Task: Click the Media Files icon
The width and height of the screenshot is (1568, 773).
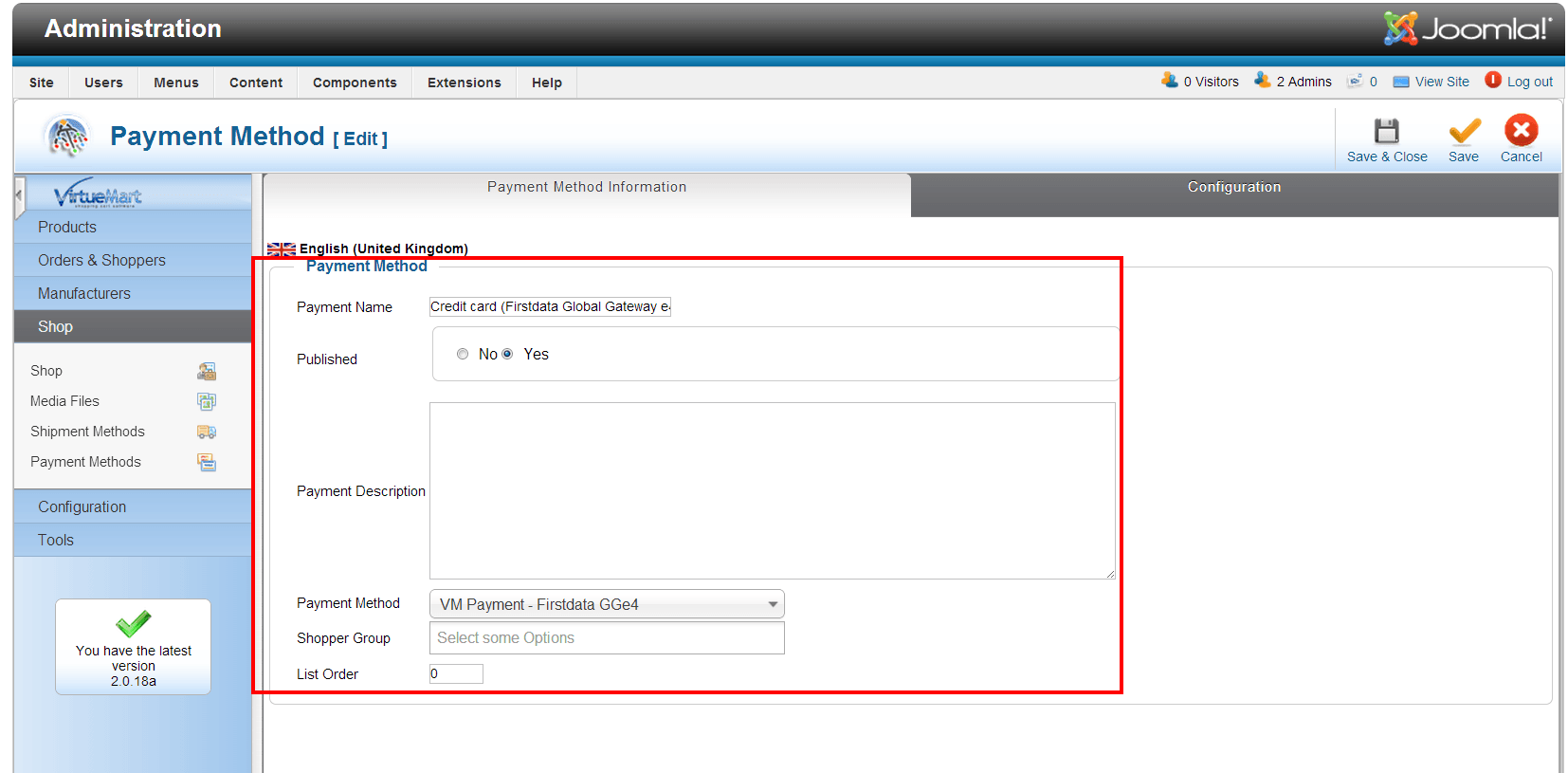Action: coord(207,401)
